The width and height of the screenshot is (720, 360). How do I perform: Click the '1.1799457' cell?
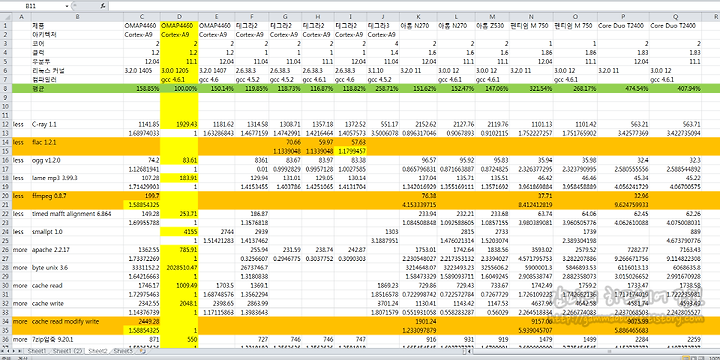(350, 151)
